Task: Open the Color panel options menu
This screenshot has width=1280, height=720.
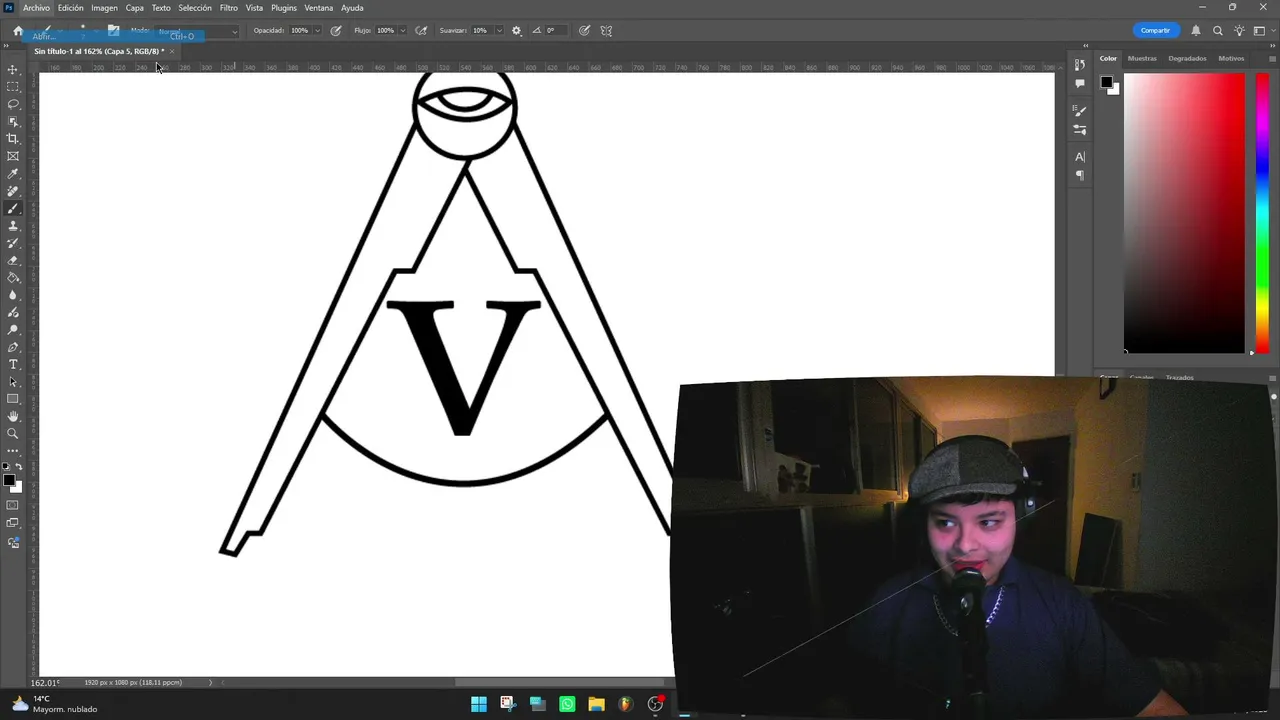Action: pyautogui.click(x=1272, y=58)
